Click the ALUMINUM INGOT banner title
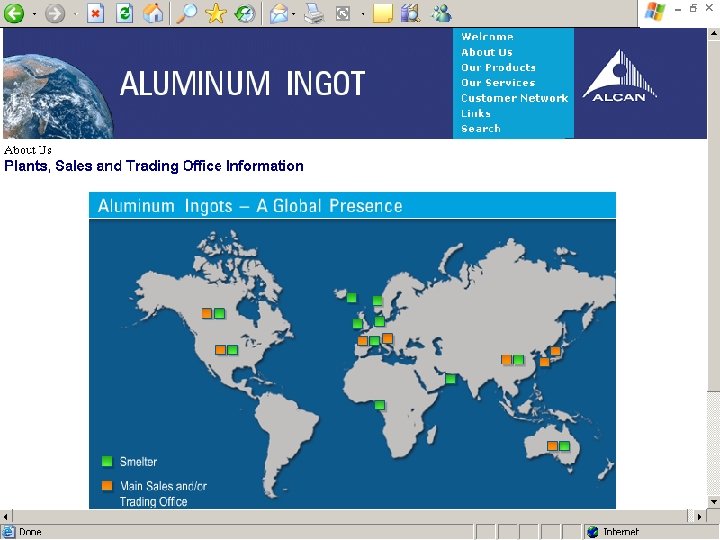 coord(242,83)
